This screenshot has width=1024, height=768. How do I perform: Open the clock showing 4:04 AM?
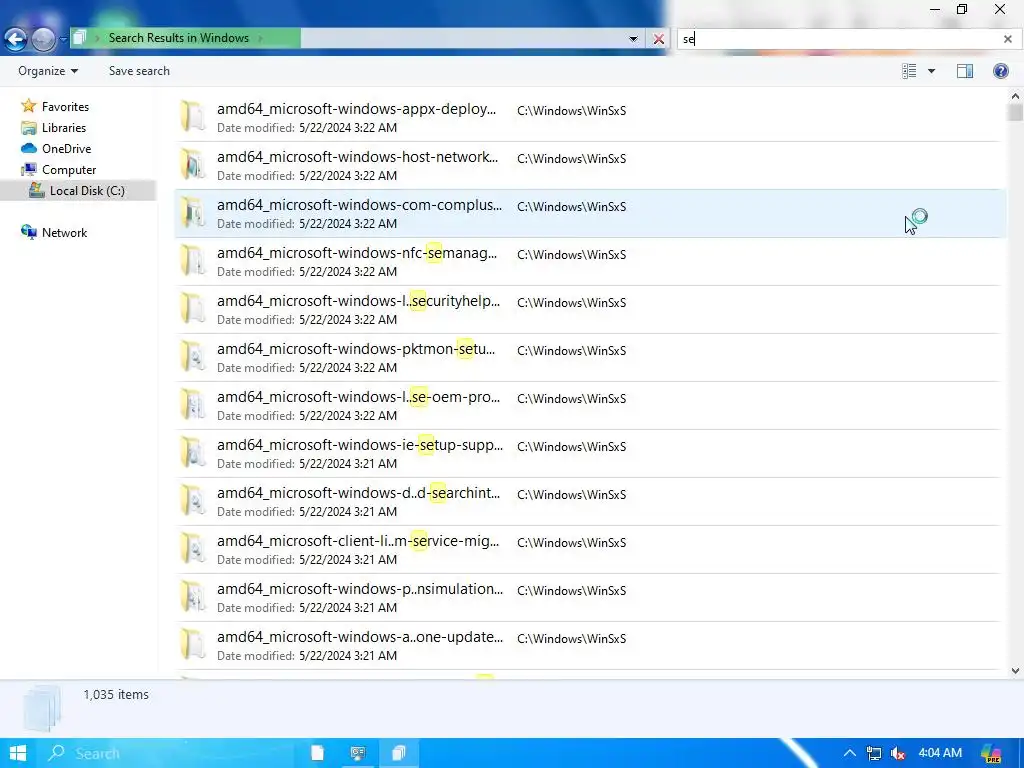pos(940,753)
